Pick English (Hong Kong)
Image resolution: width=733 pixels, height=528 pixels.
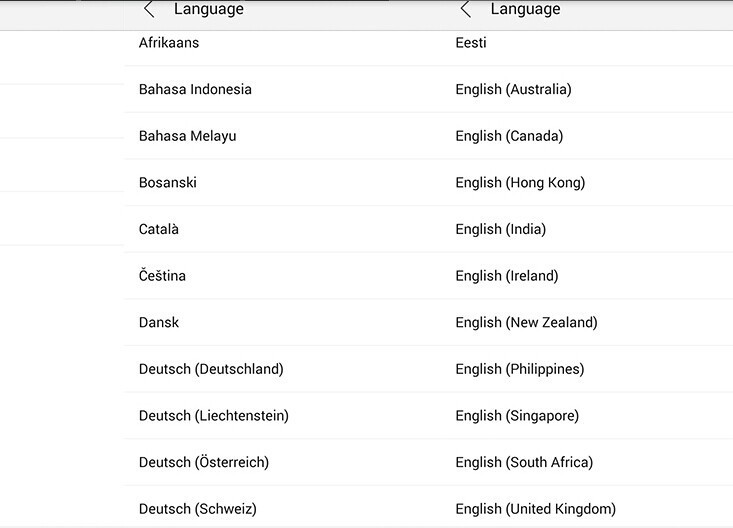coord(520,182)
